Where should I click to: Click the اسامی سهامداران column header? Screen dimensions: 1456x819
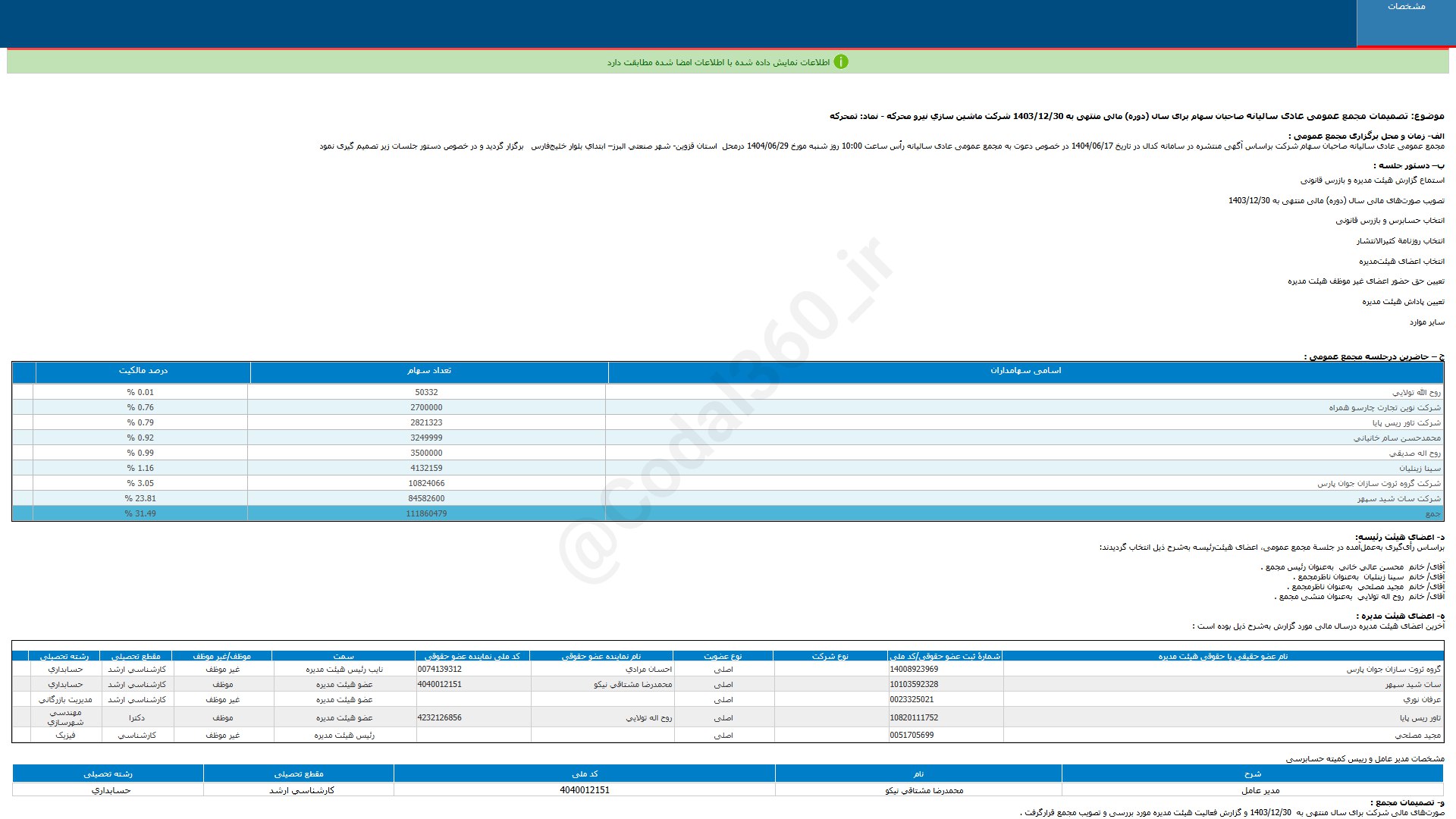coord(1025,371)
